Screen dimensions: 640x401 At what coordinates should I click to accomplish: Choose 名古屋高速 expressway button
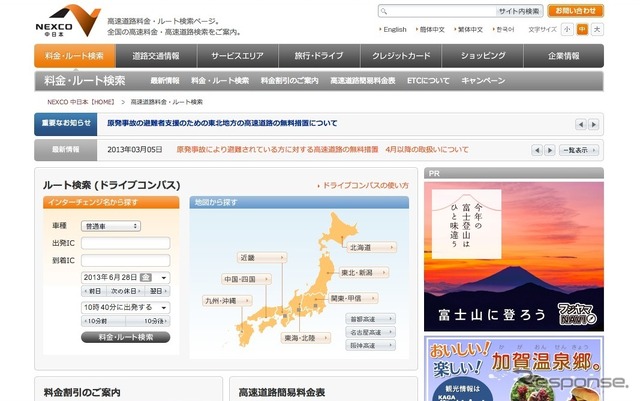[371, 332]
